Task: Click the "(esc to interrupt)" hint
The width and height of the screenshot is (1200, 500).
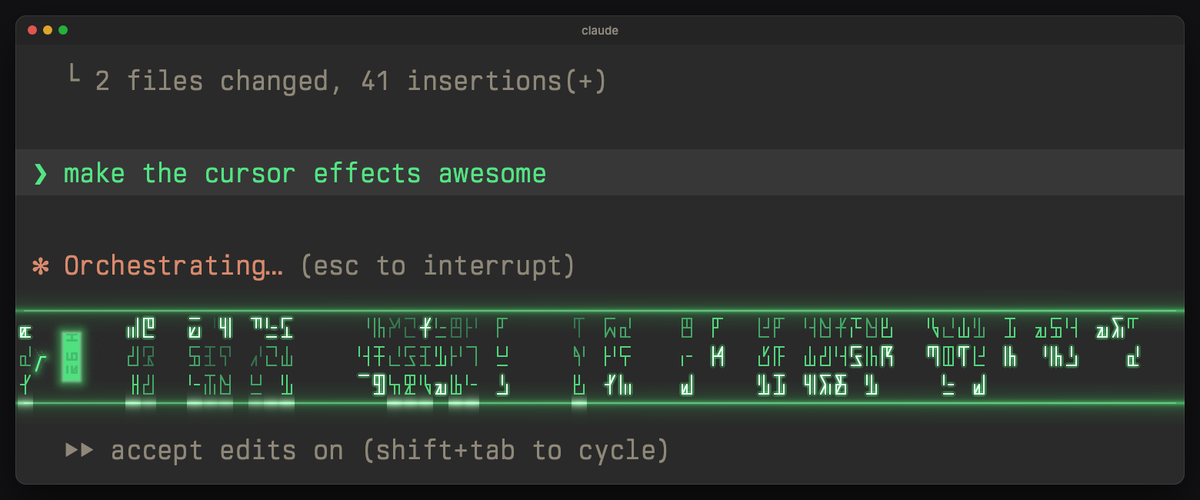Action: point(437,266)
